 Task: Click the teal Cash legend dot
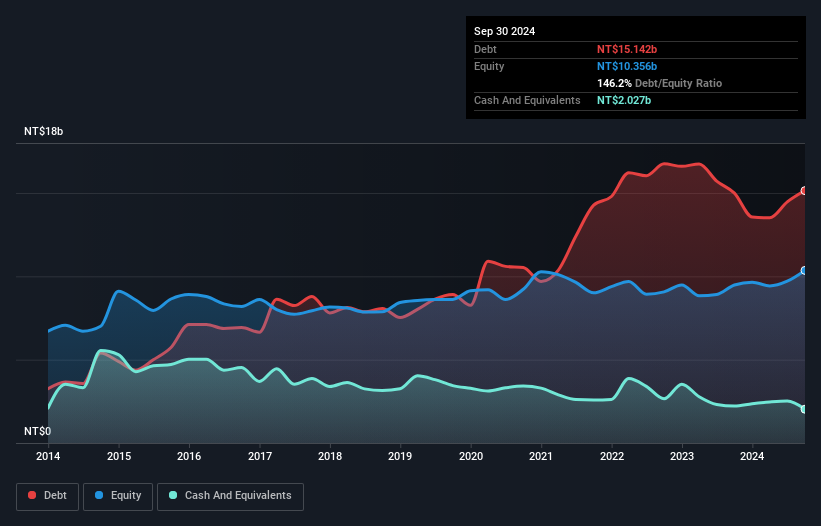click(174, 495)
